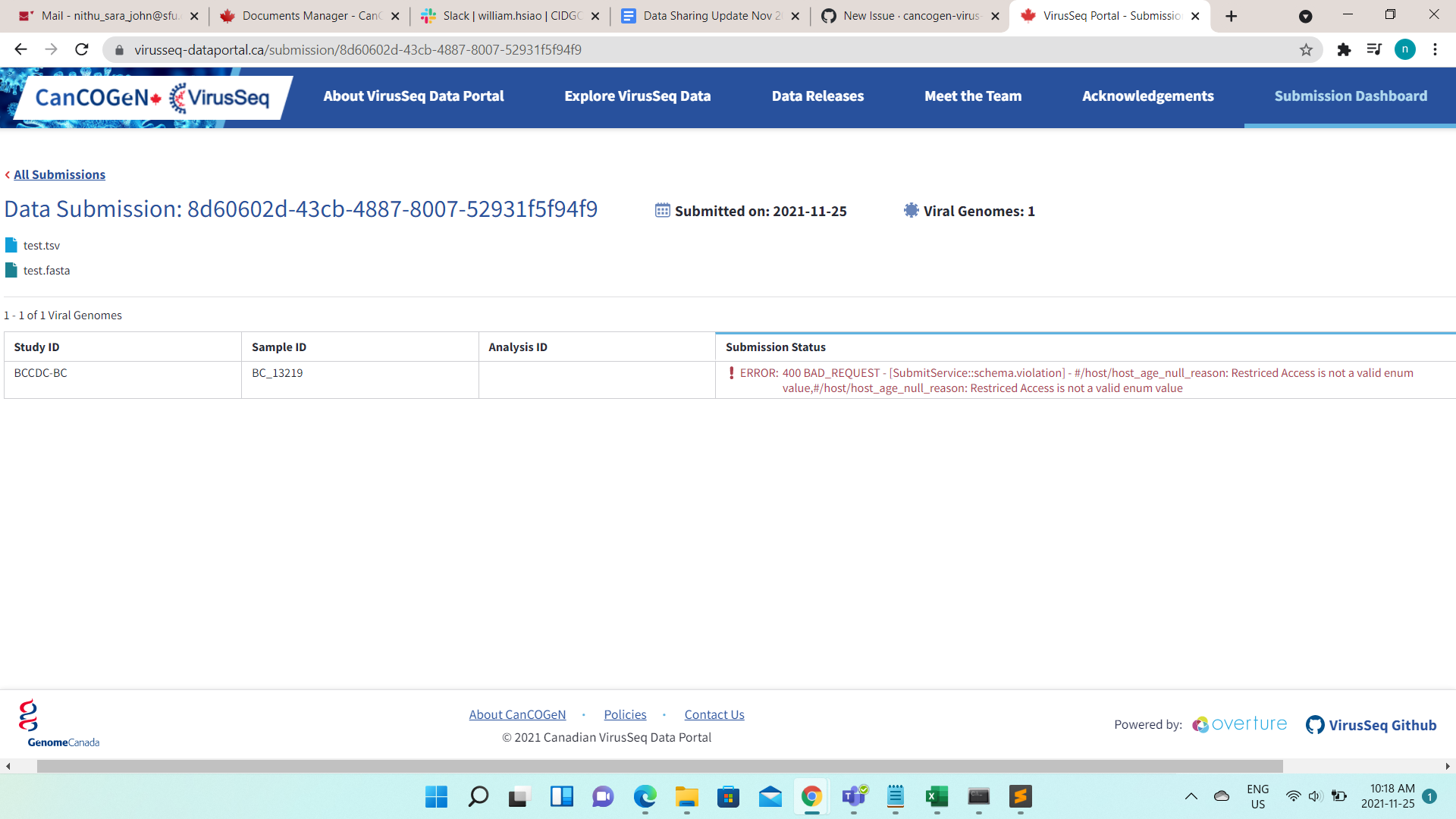Launch Excel from the taskbar
Screen dimensions: 1456x819
coord(937,797)
